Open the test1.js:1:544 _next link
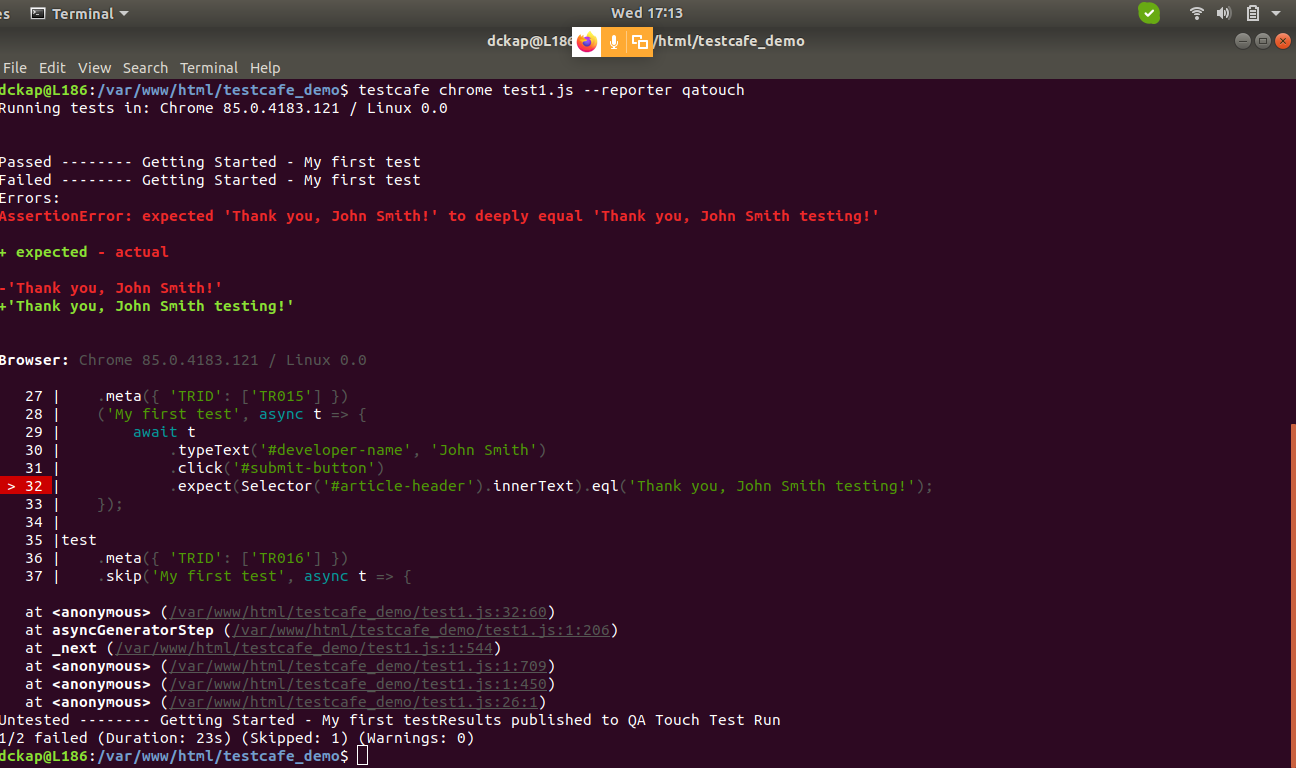This screenshot has height=768, width=1296. tap(303, 648)
